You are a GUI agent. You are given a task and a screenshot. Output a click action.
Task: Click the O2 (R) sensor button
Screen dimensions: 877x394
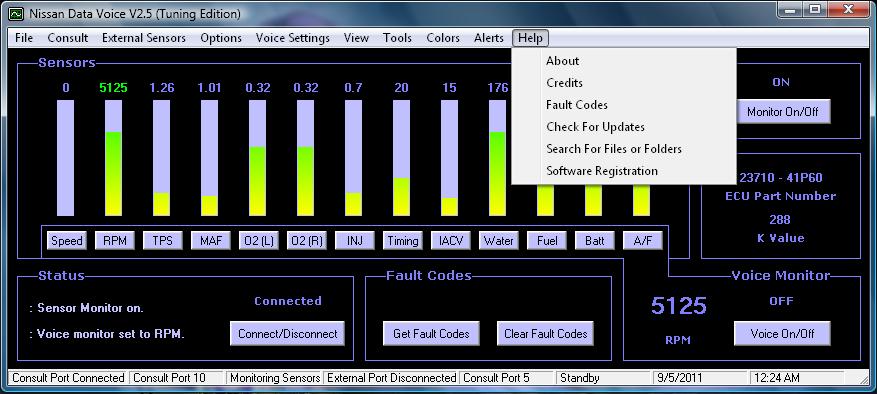click(x=307, y=241)
